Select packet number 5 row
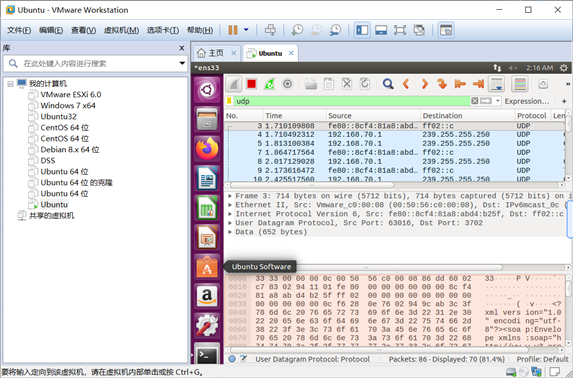This screenshot has height=378, width=573. (x=395, y=143)
